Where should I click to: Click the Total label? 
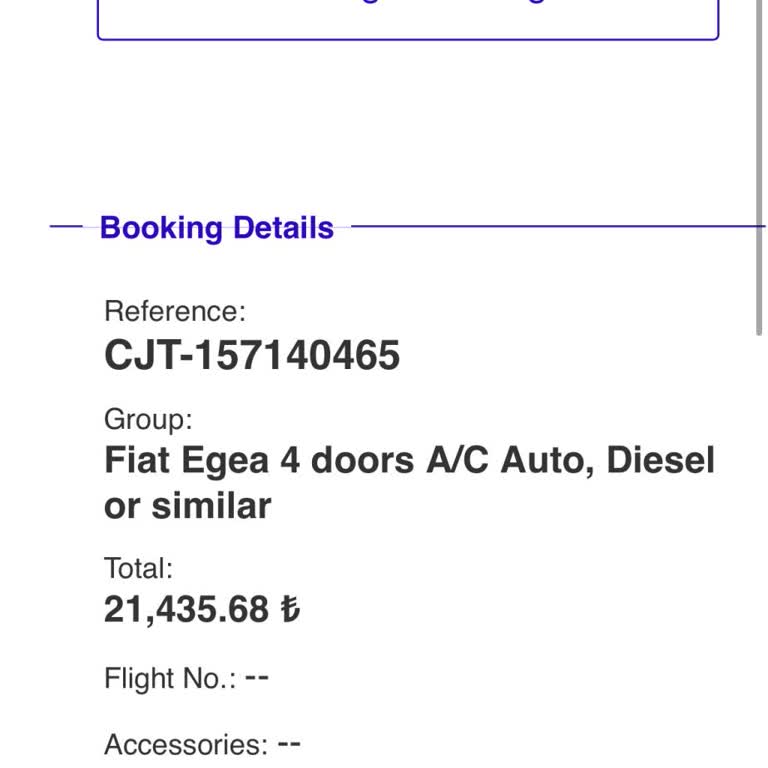[x=138, y=569]
